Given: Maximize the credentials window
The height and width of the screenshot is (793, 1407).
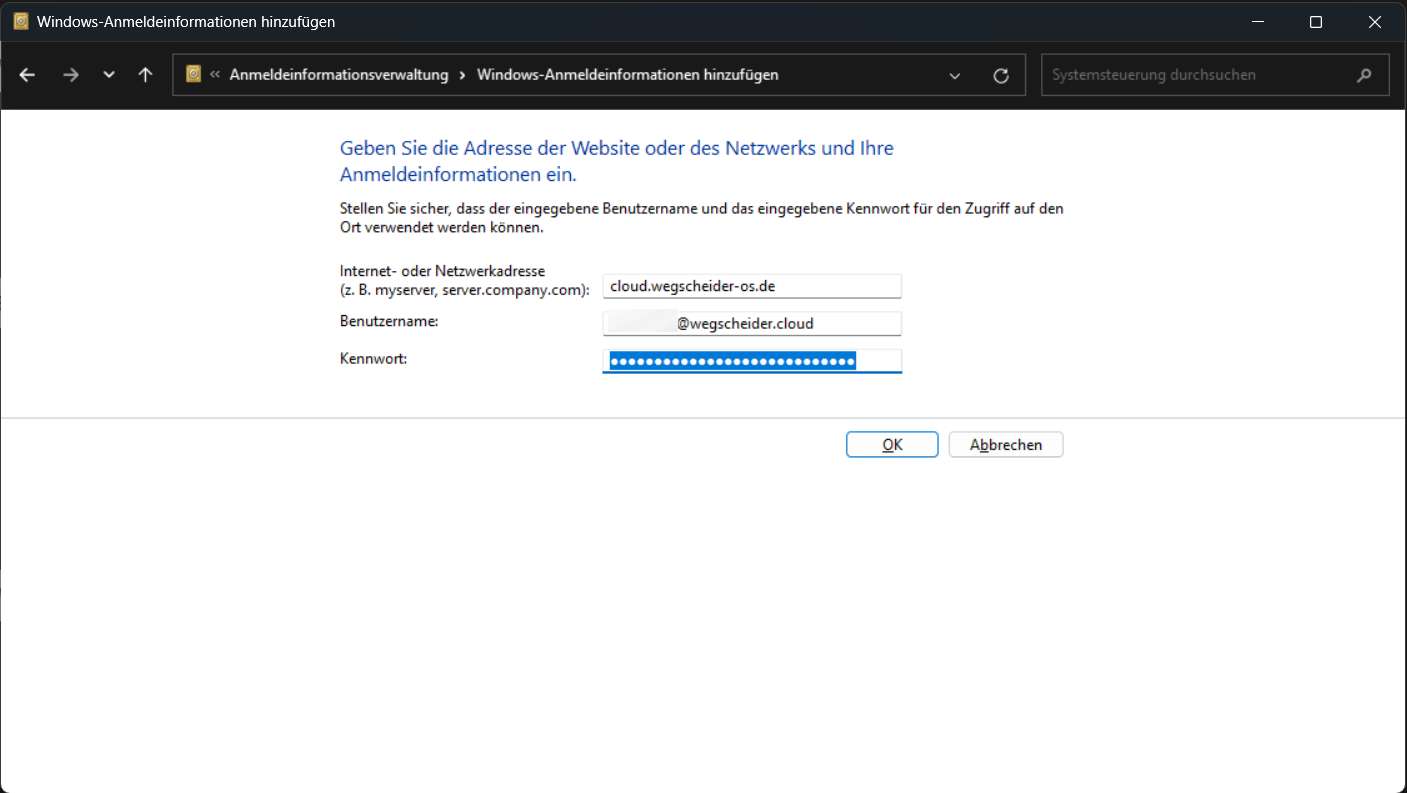Looking at the screenshot, I should tap(1316, 21).
